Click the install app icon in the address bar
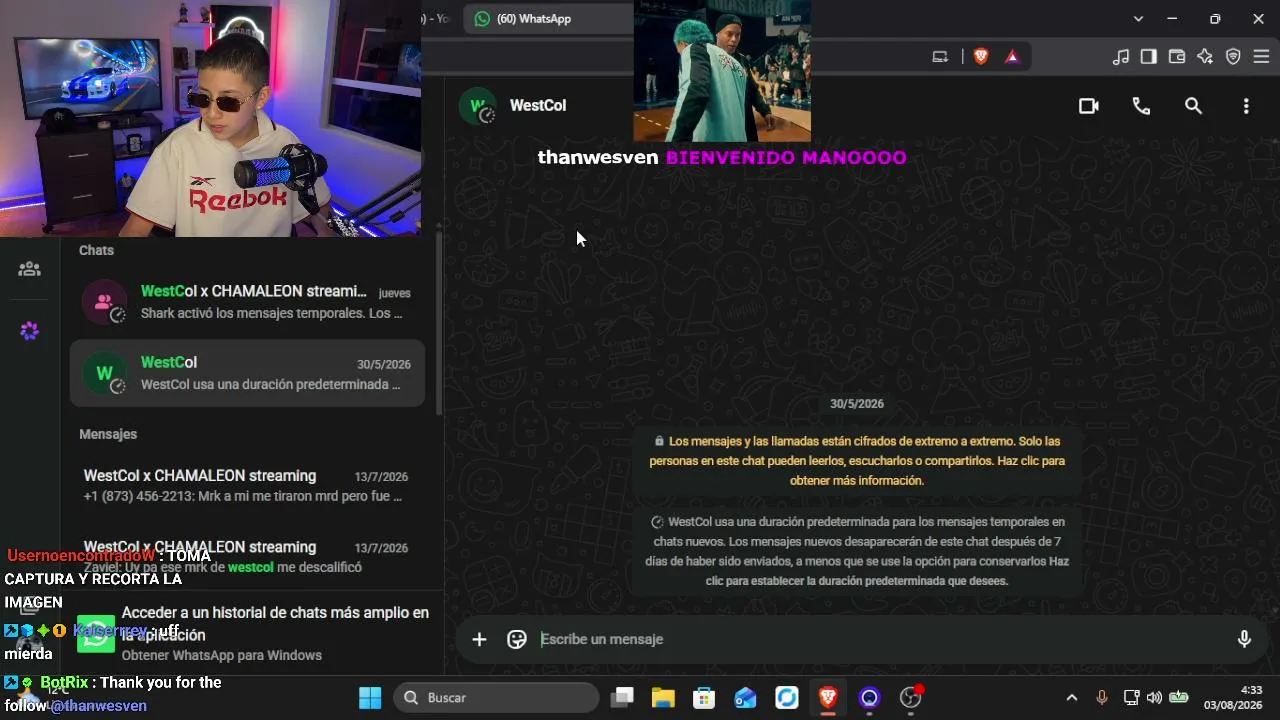Viewport: 1280px width, 720px height. click(x=940, y=57)
